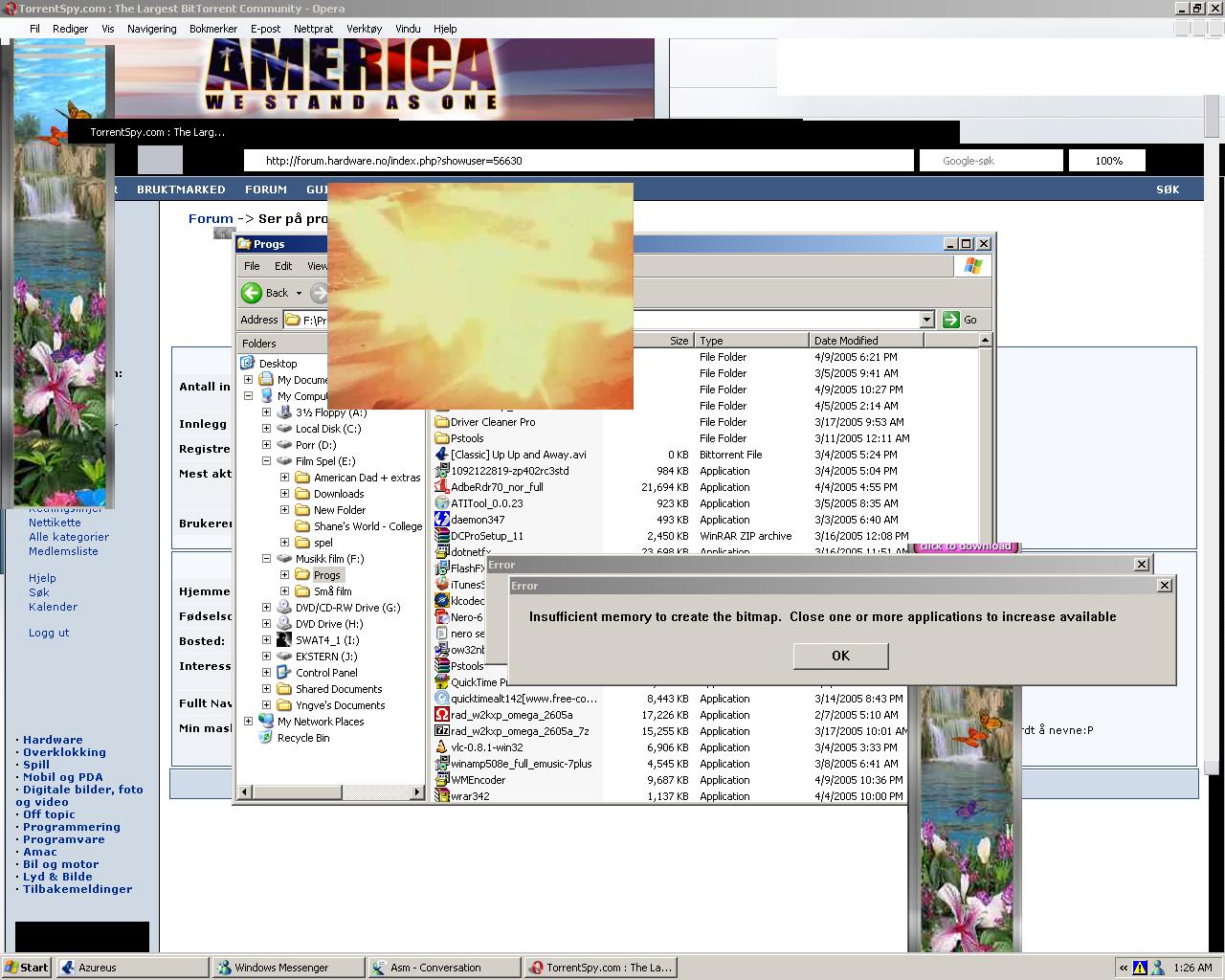Collapse the My Computer tree node
The image size is (1225, 980).
249,396
